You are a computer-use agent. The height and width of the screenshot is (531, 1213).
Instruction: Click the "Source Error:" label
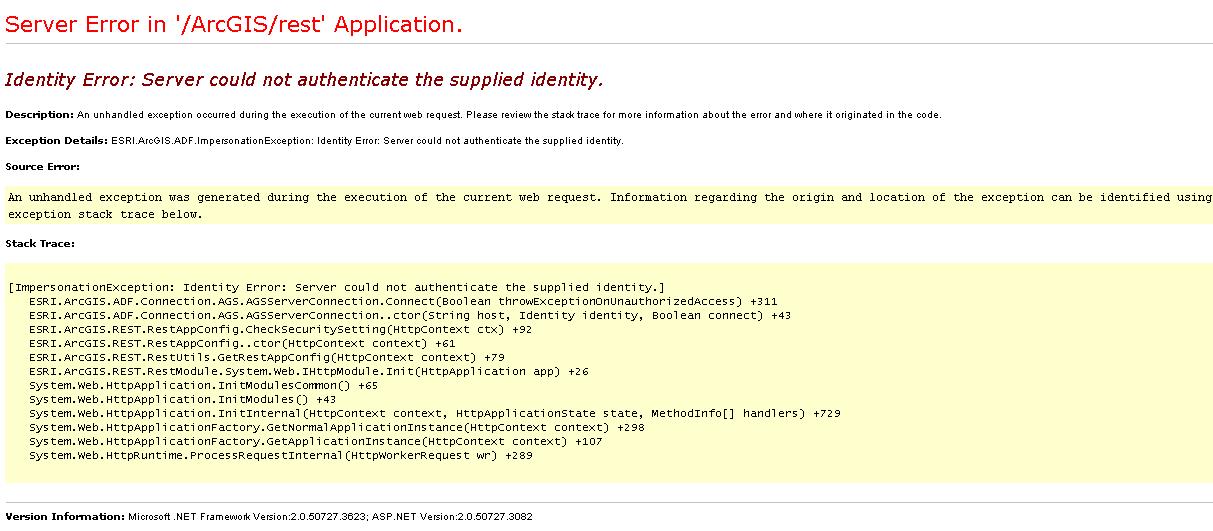pos(43,167)
